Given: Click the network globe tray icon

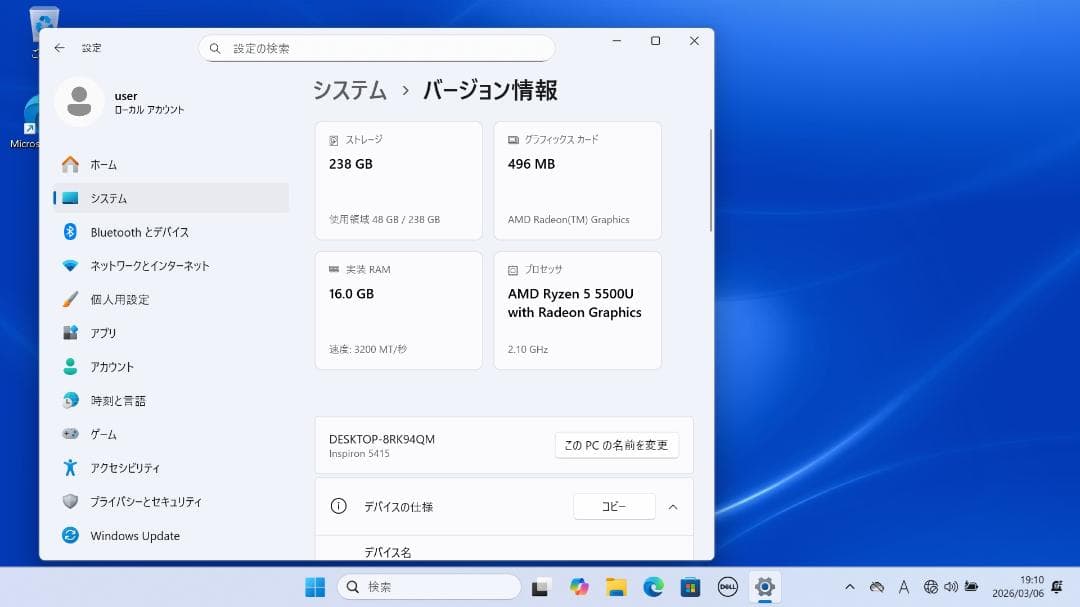Looking at the screenshot, I should coord(931,587).
